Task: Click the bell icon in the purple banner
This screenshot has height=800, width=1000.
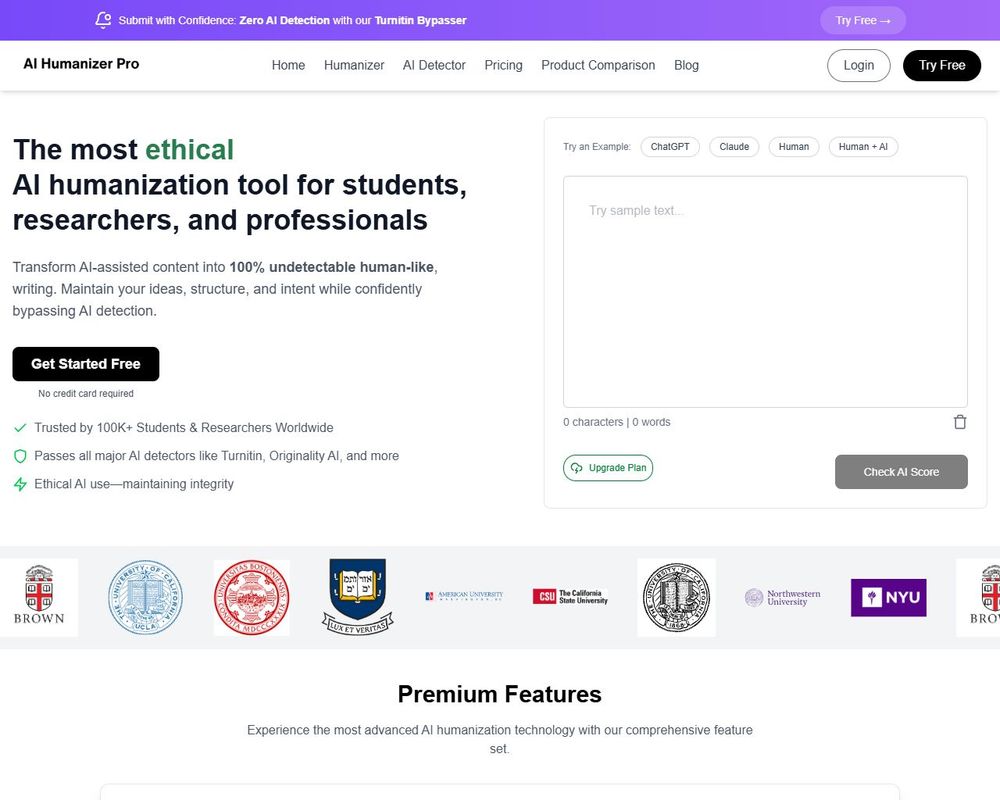Action: pos(103,19)
